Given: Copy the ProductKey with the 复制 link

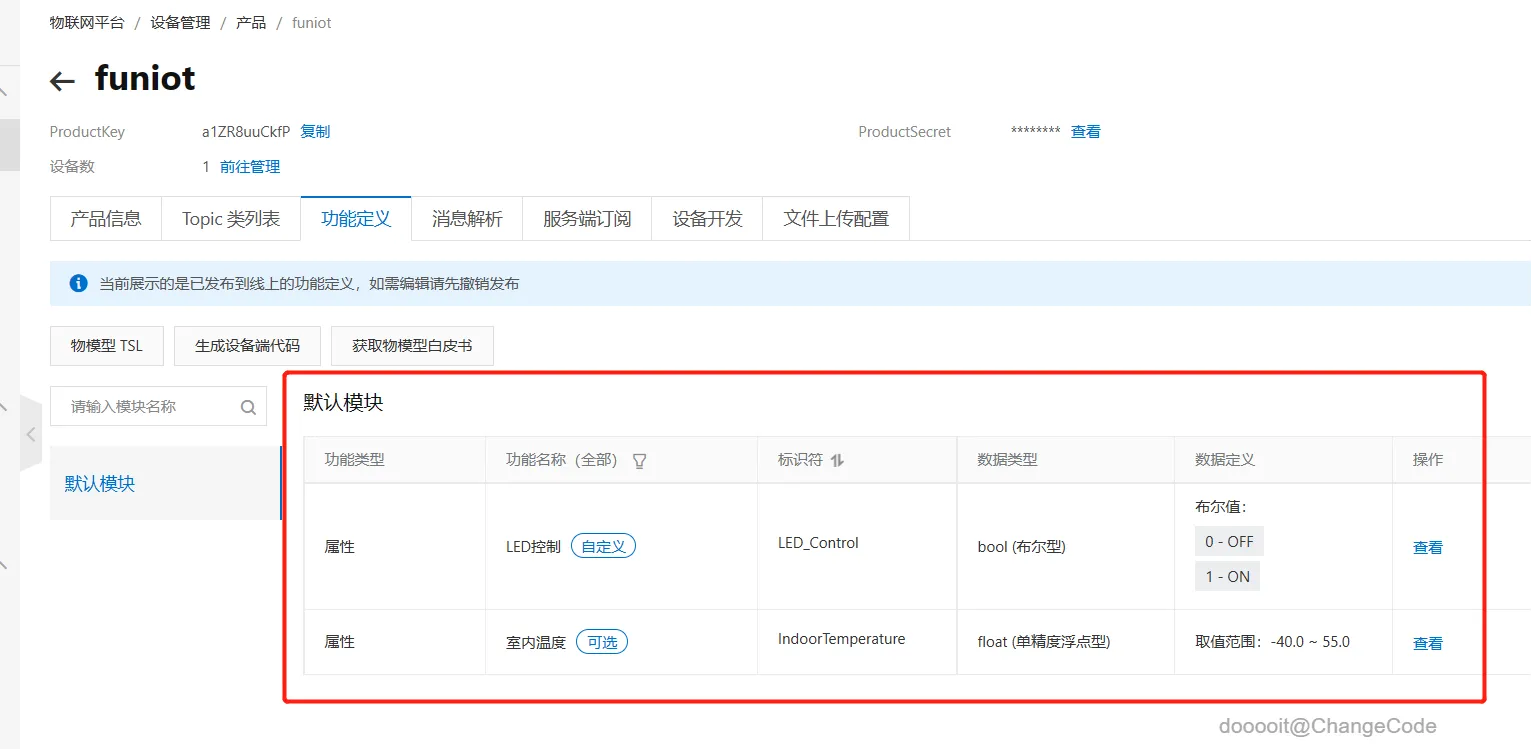Looking at the screenshot, I should [315, 131].
